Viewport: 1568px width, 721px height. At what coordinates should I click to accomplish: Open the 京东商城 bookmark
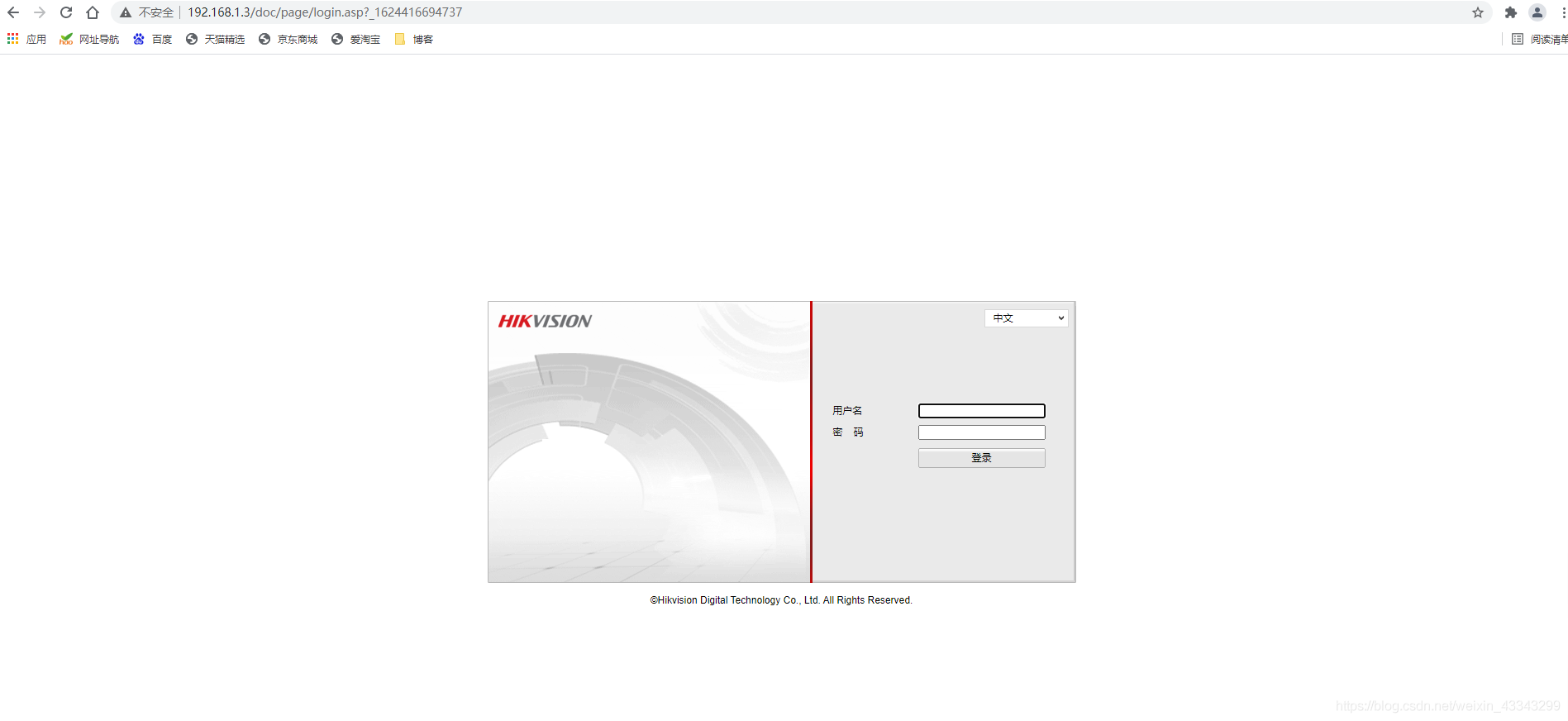click(x=288, y=39)
